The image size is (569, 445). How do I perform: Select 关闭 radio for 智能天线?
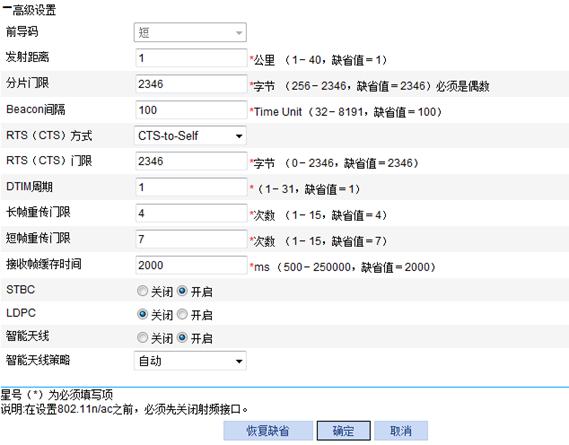click(x=142, y=338)
